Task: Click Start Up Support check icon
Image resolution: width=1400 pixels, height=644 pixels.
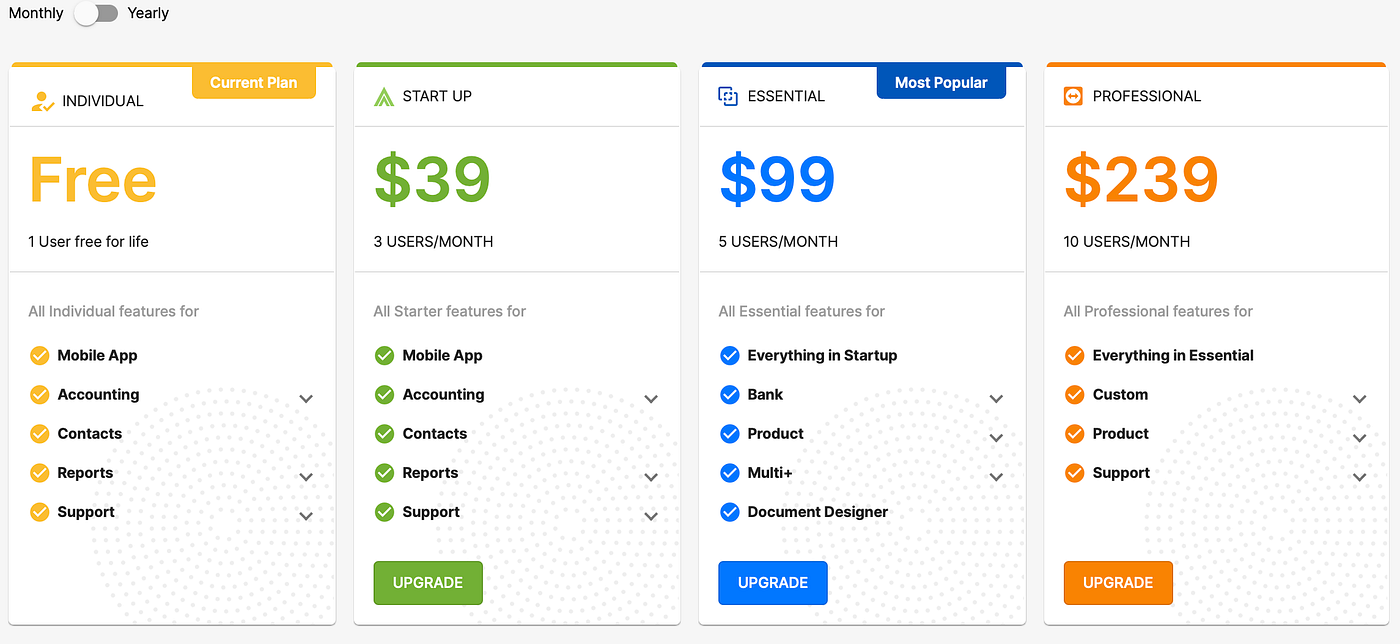Action: (x=384, y=512)
